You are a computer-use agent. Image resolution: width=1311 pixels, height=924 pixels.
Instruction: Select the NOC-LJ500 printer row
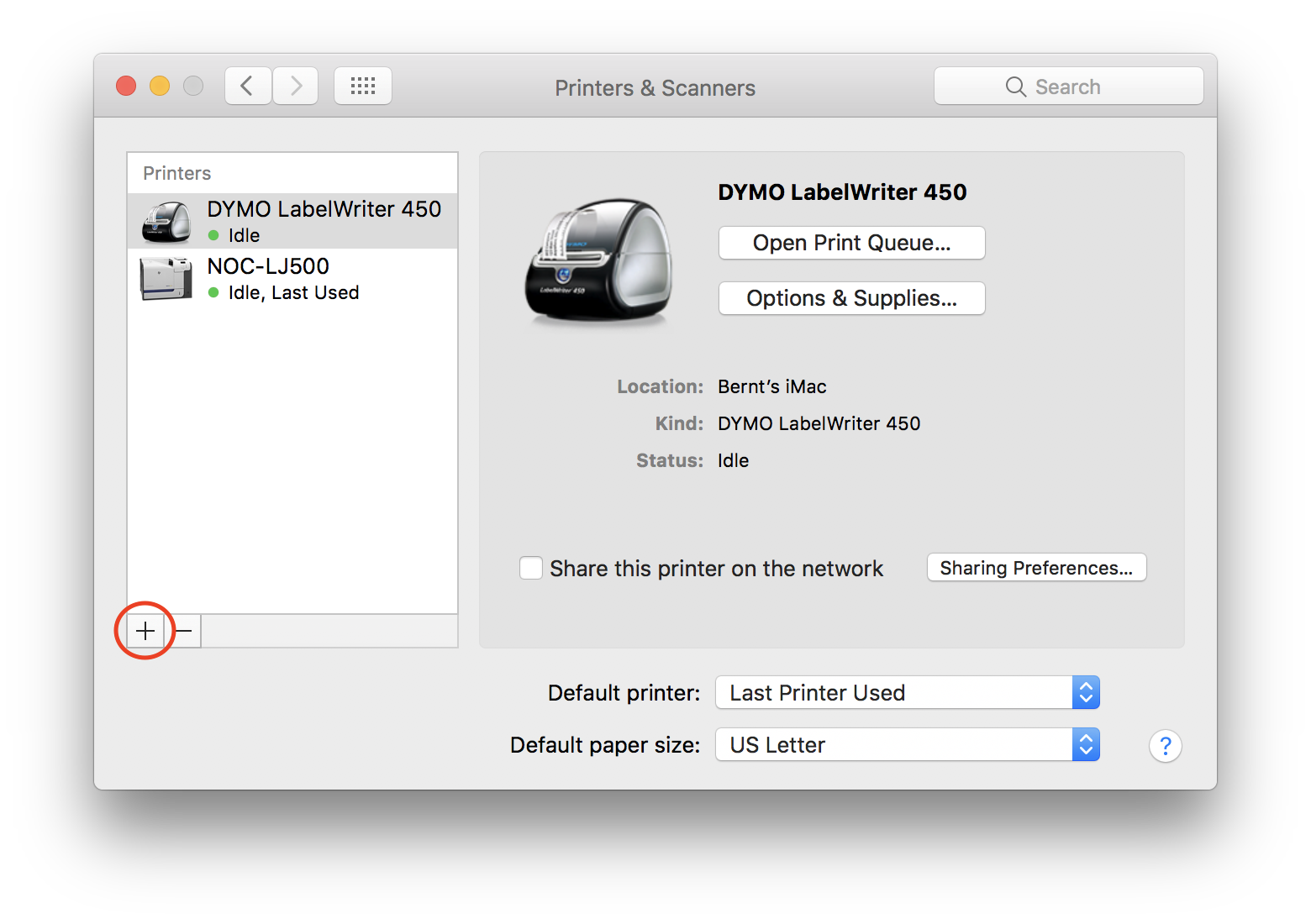coord(292,278)
